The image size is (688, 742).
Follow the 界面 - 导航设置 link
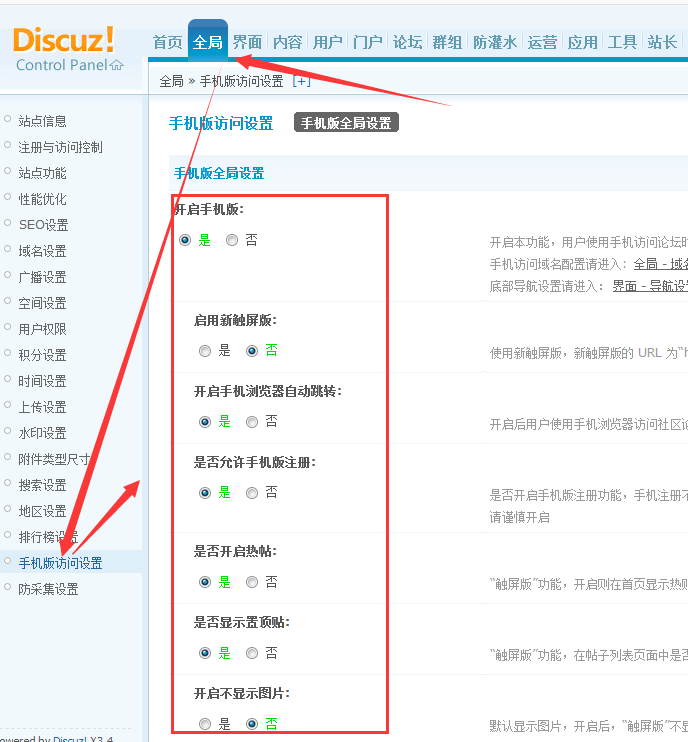650,286
